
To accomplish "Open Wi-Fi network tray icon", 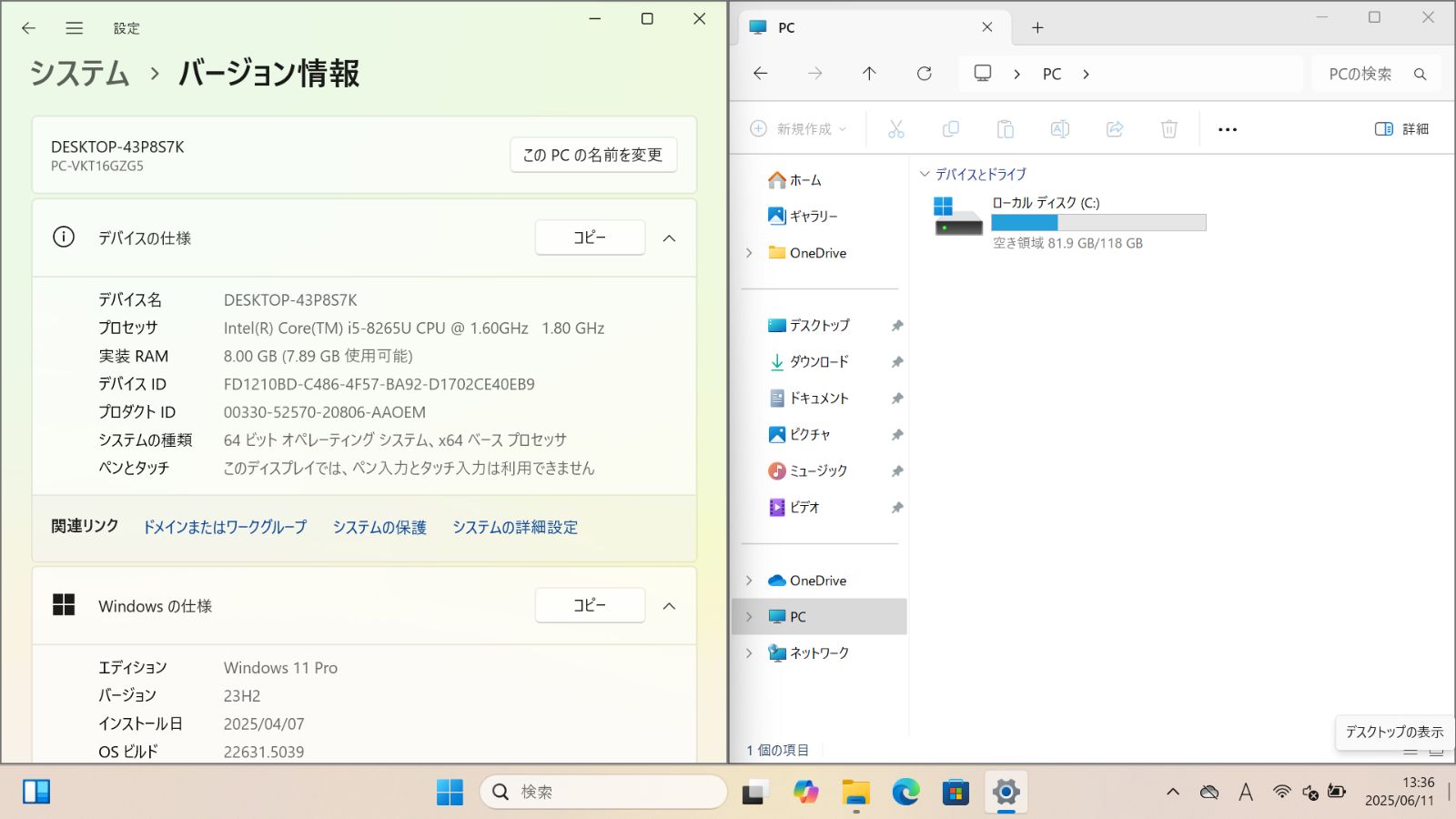I will [1282, 792].
